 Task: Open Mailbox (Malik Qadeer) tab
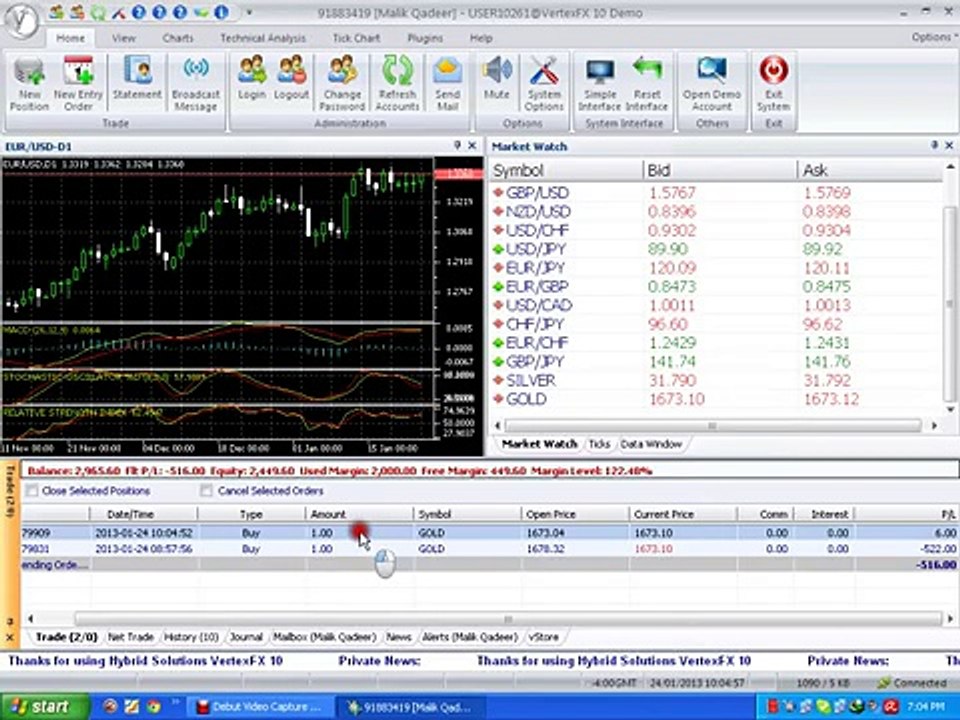pos(325,637)
